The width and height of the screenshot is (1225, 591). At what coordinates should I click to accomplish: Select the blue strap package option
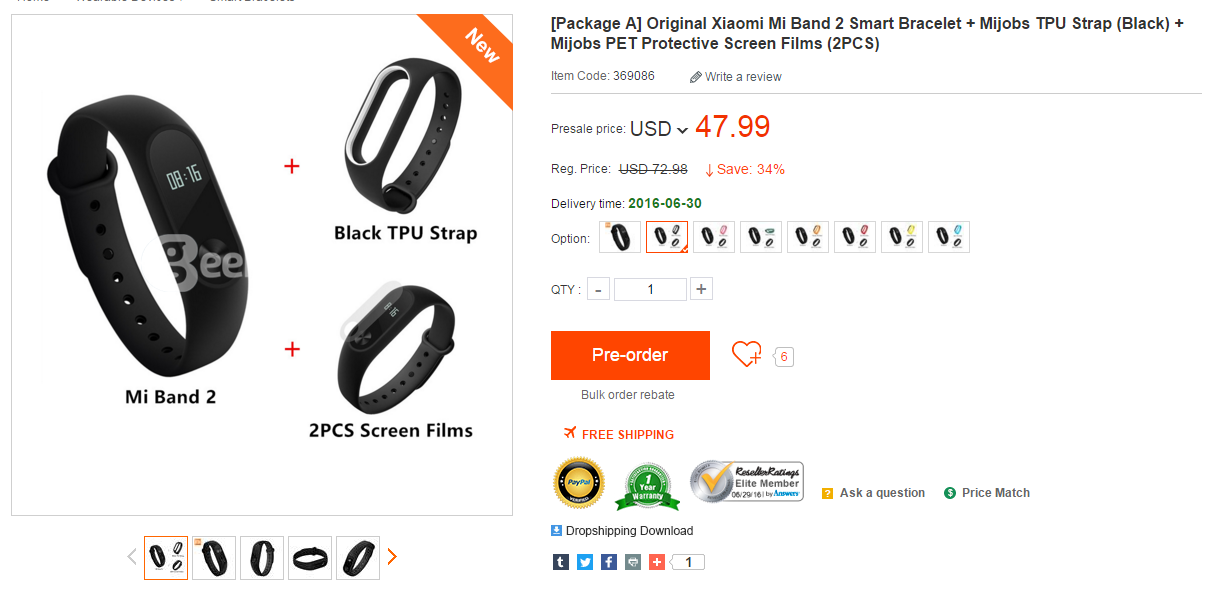click(949, 237)
